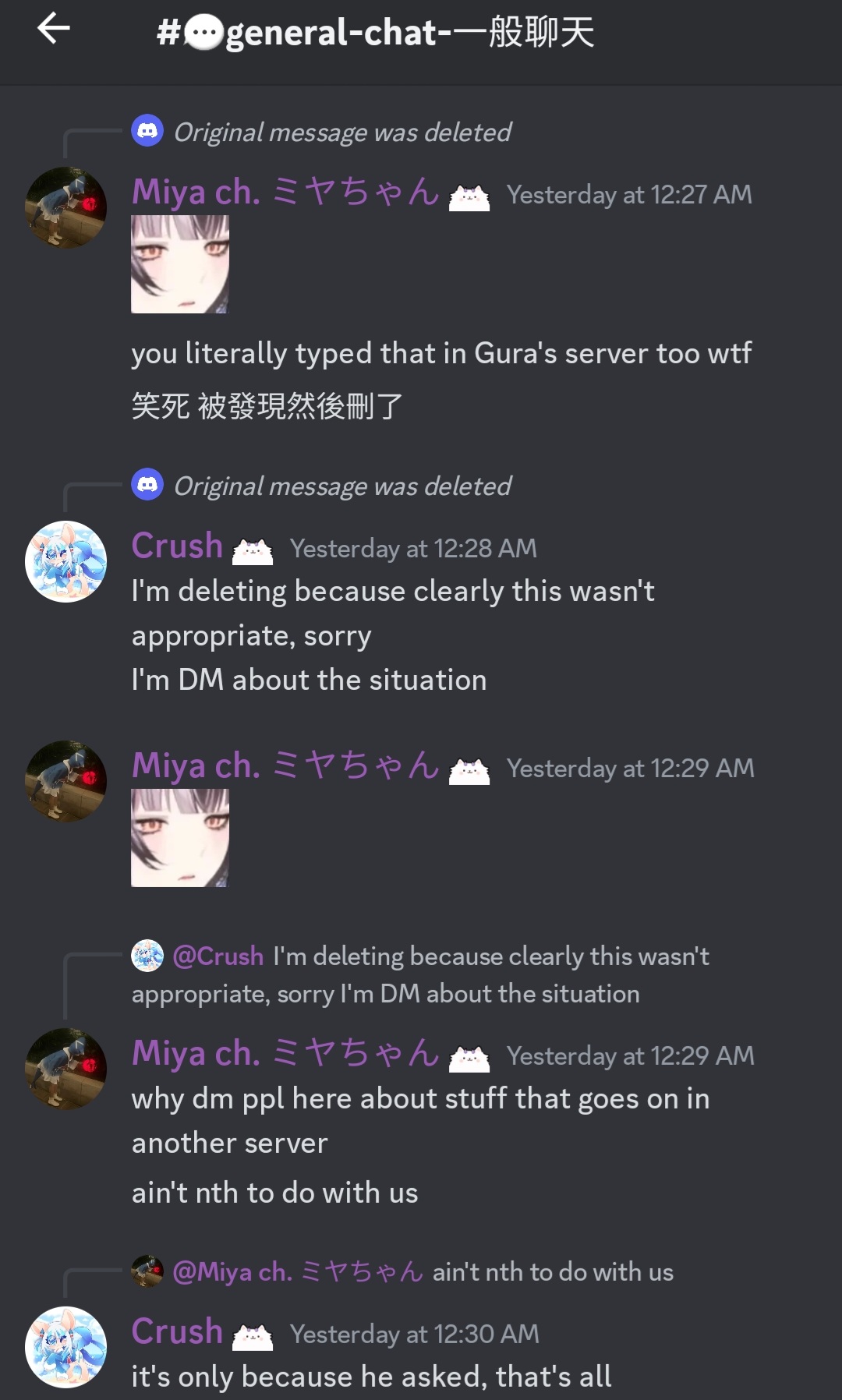Tap Discord icon beside second deleted-message notice
Image resolution: width=842 pixels, height=1400 pixels.
click(x=147, y=485)
